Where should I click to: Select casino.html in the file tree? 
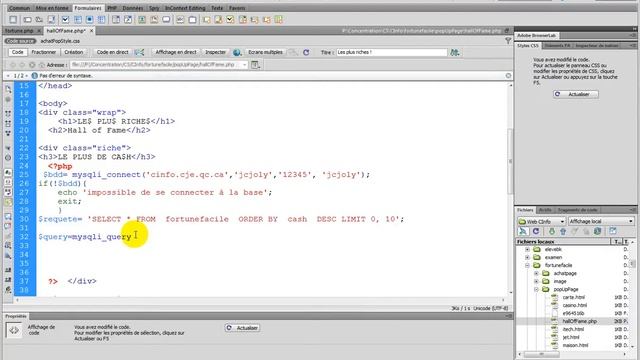point(575,305)
